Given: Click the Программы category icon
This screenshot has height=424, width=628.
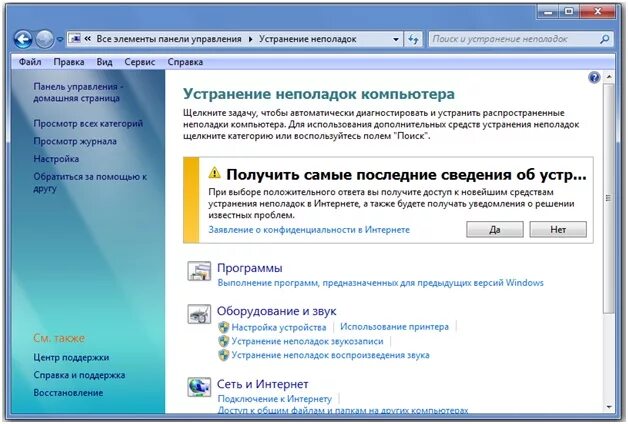Looking at the screenshot, I should [199, 271].
